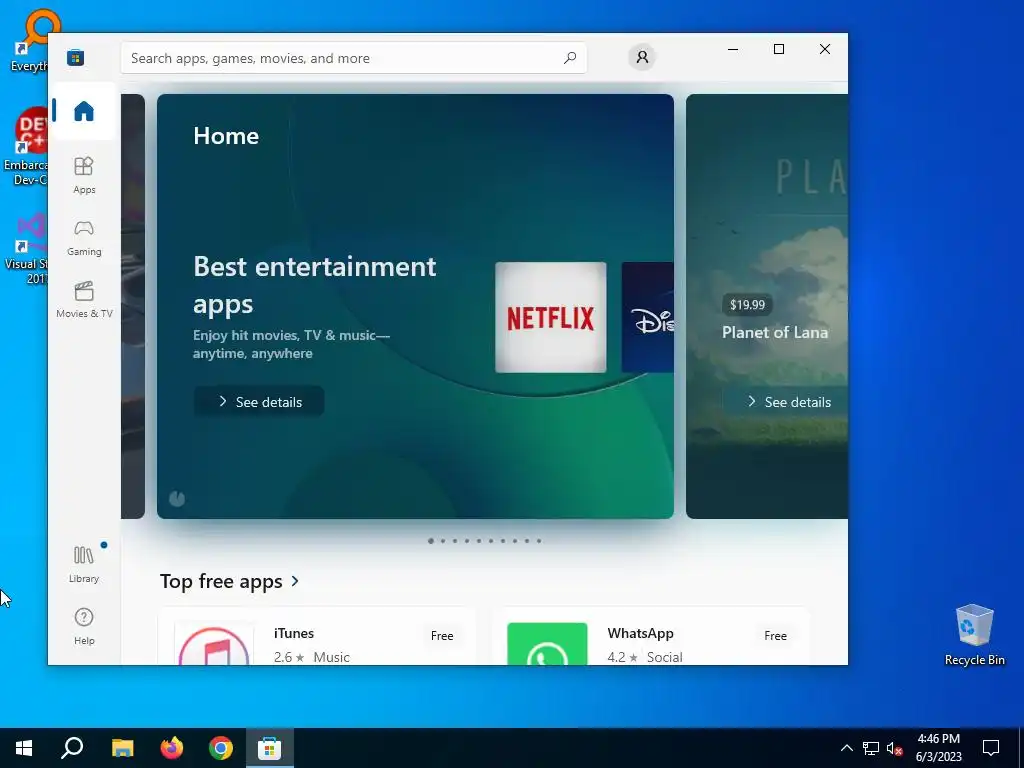Viewport: 1024px width, 768px height.
Task: Open the user profile account icon
Action: (x=642, y=57)
